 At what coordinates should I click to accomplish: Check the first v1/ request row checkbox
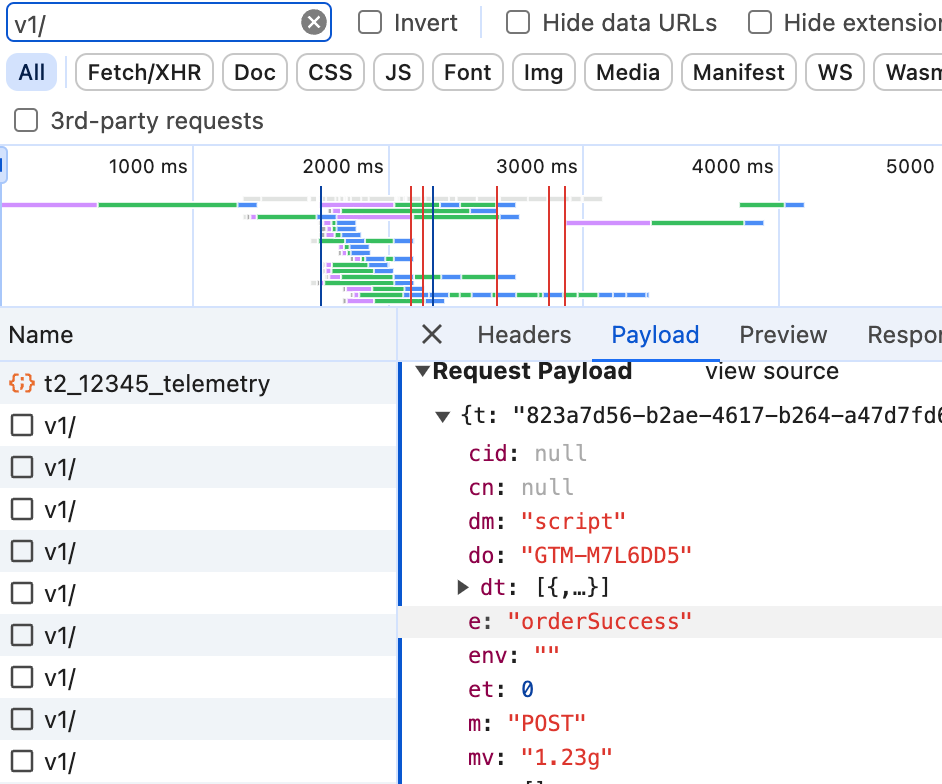click(22, 425)
